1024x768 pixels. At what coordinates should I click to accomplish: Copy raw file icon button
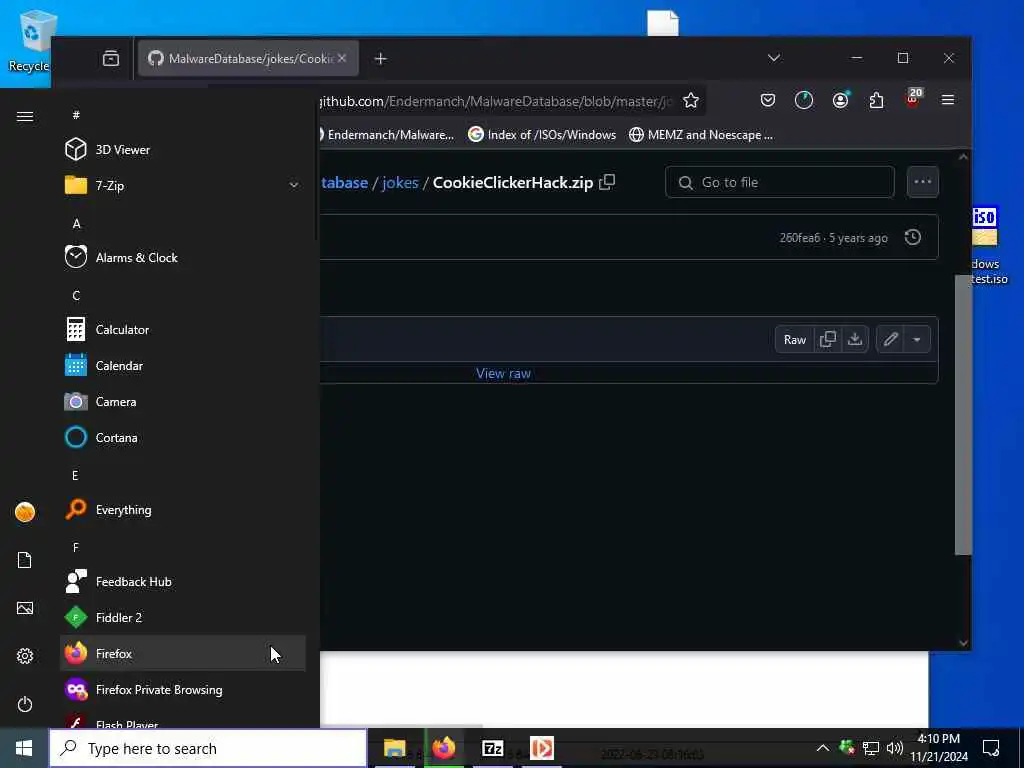tap(827, 340)
